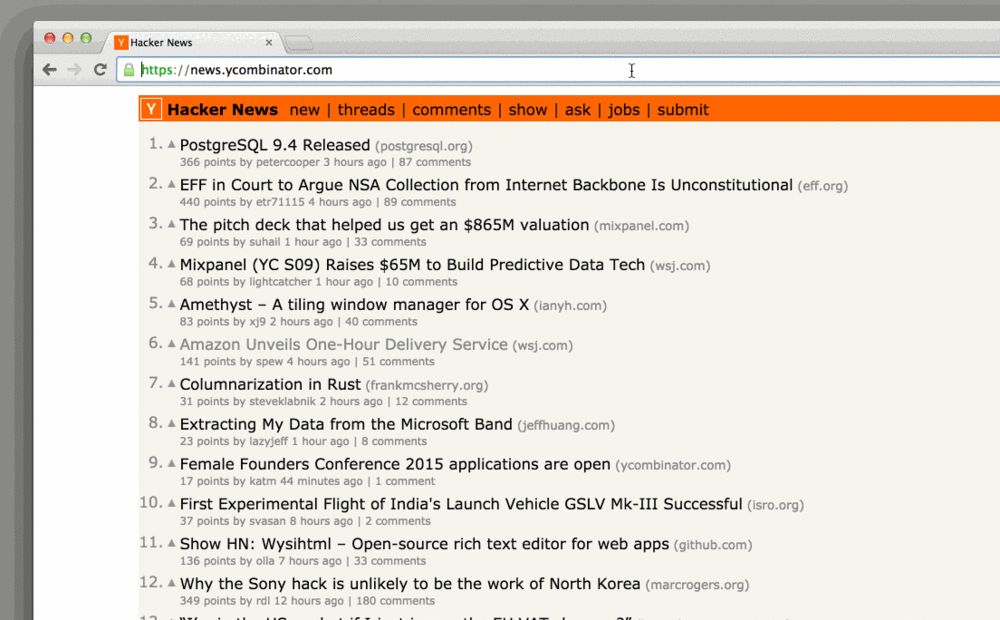Image resolution: width=1000 pixels, height=620 pixels.
Task: Click '8 comments' on Microsoft Band story
Action: (x=394, y=441)
